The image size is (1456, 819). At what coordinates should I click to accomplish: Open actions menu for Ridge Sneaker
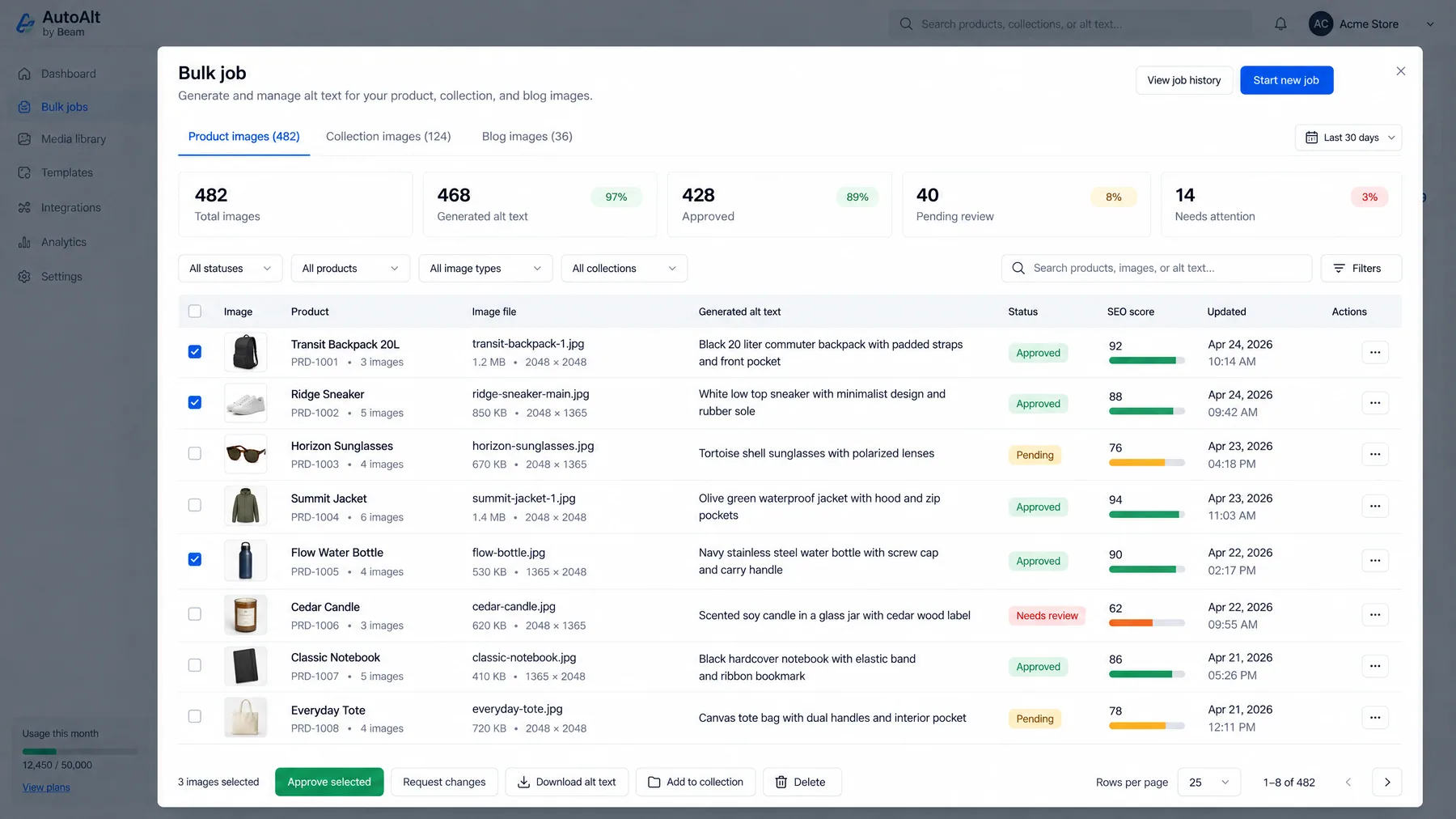[1375, 403]
